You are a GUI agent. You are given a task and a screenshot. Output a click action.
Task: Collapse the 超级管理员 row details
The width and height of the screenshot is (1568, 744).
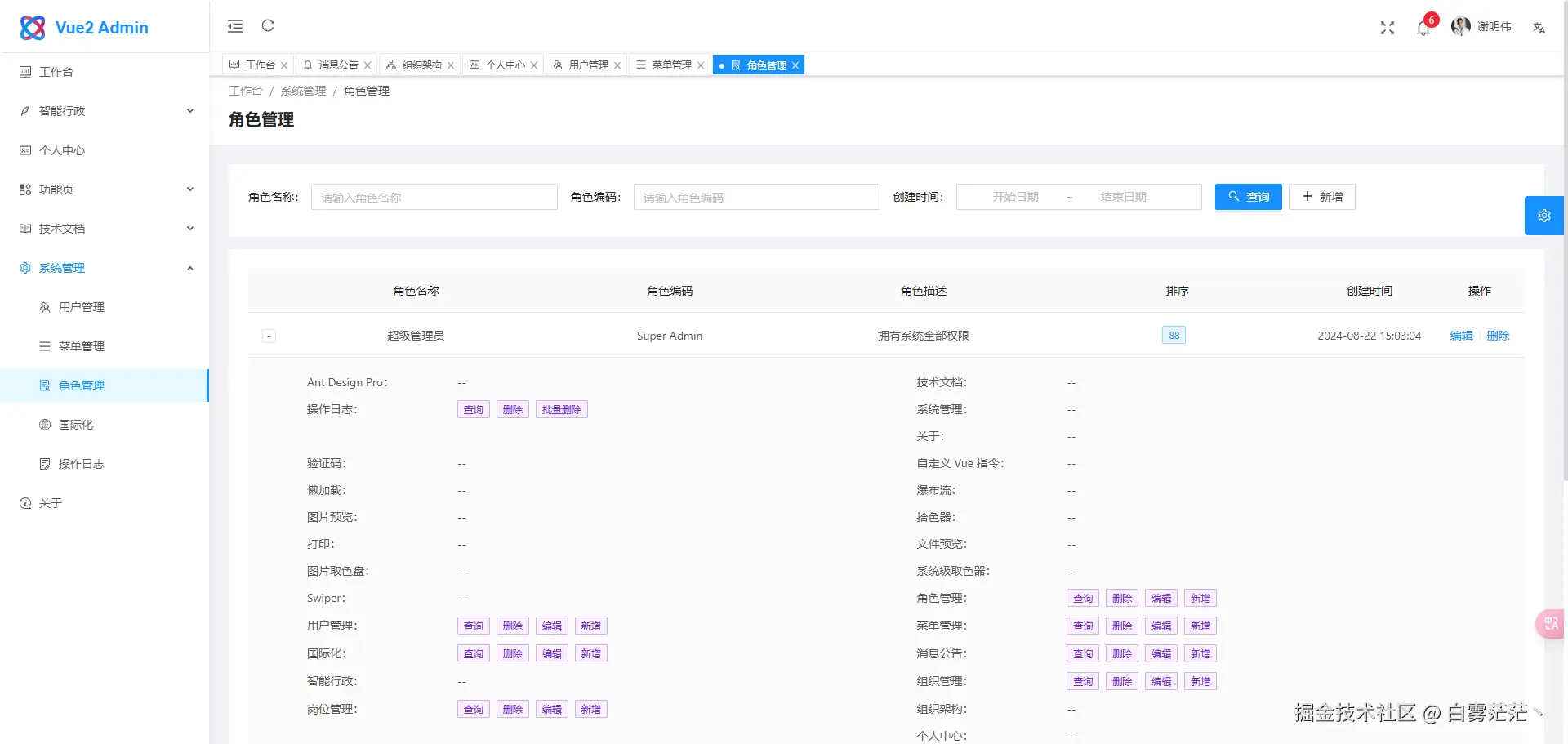pos(269,336)
